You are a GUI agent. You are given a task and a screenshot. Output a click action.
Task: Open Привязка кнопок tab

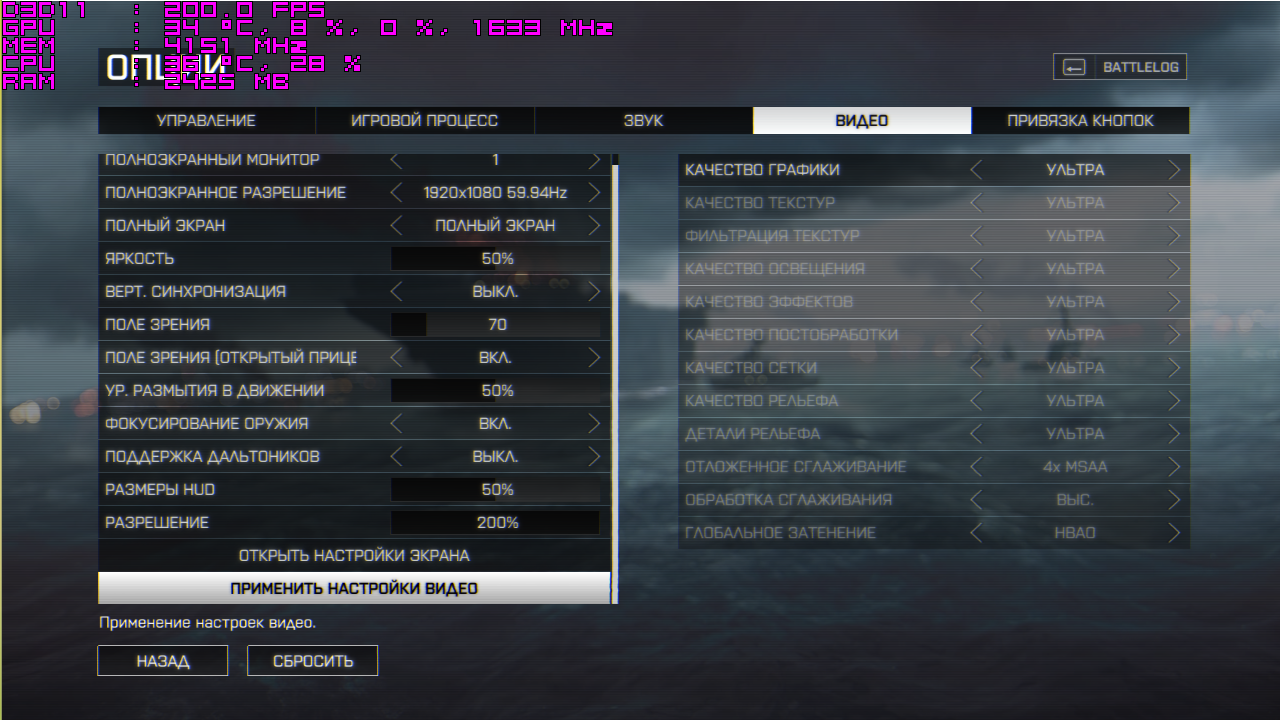tap(1080, 121)
